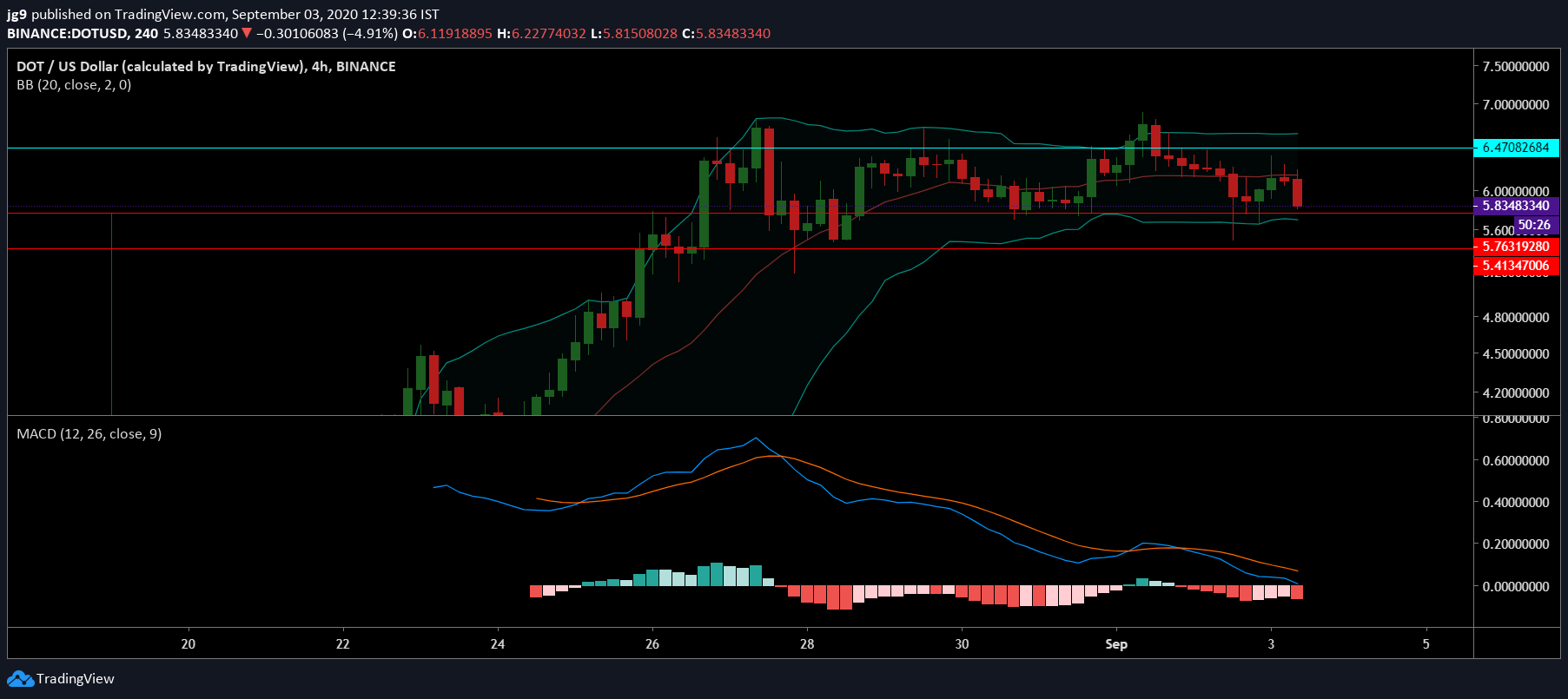Click date label 24 on time axis

(x=498, y=643)
